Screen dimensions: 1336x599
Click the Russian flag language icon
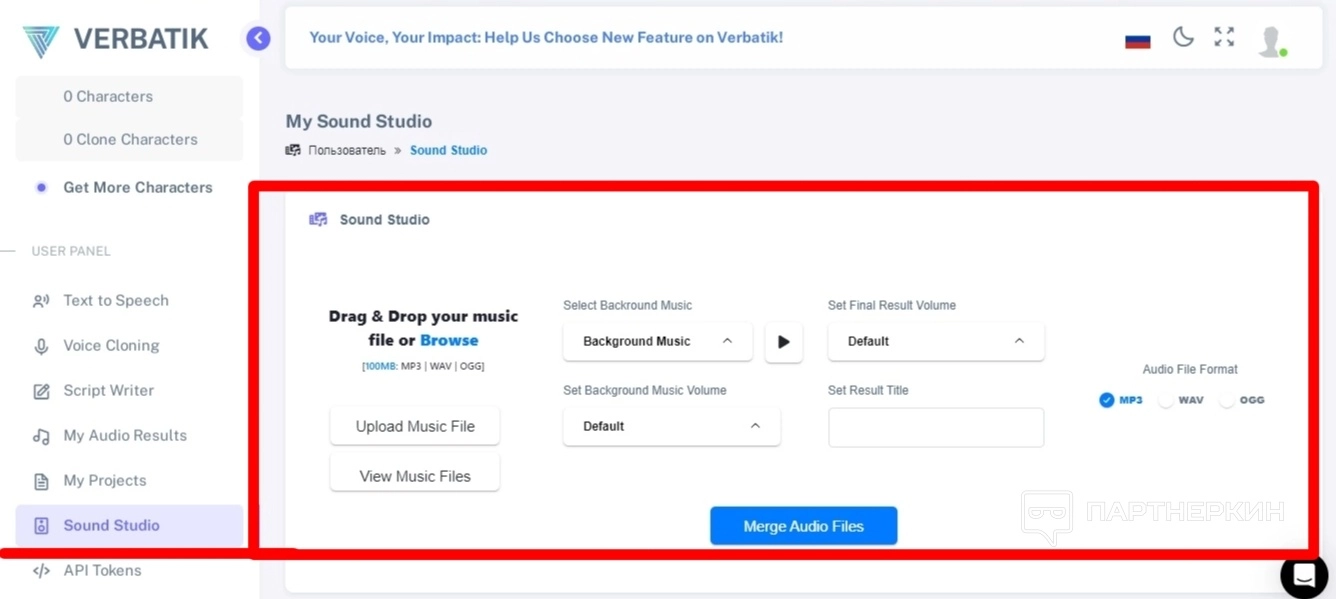tap(1138, 40)
